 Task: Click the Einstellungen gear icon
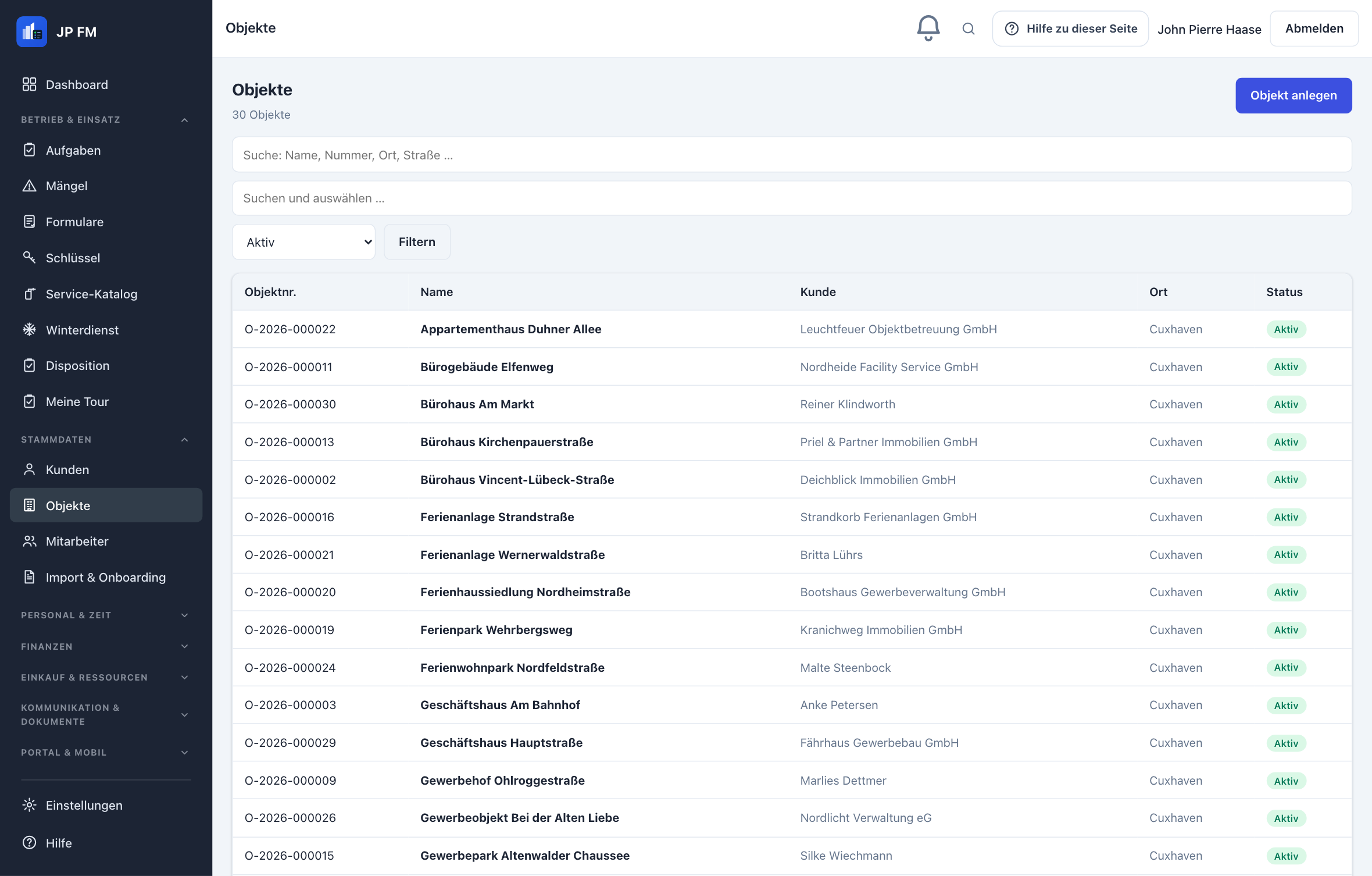(x=29, y=805)
